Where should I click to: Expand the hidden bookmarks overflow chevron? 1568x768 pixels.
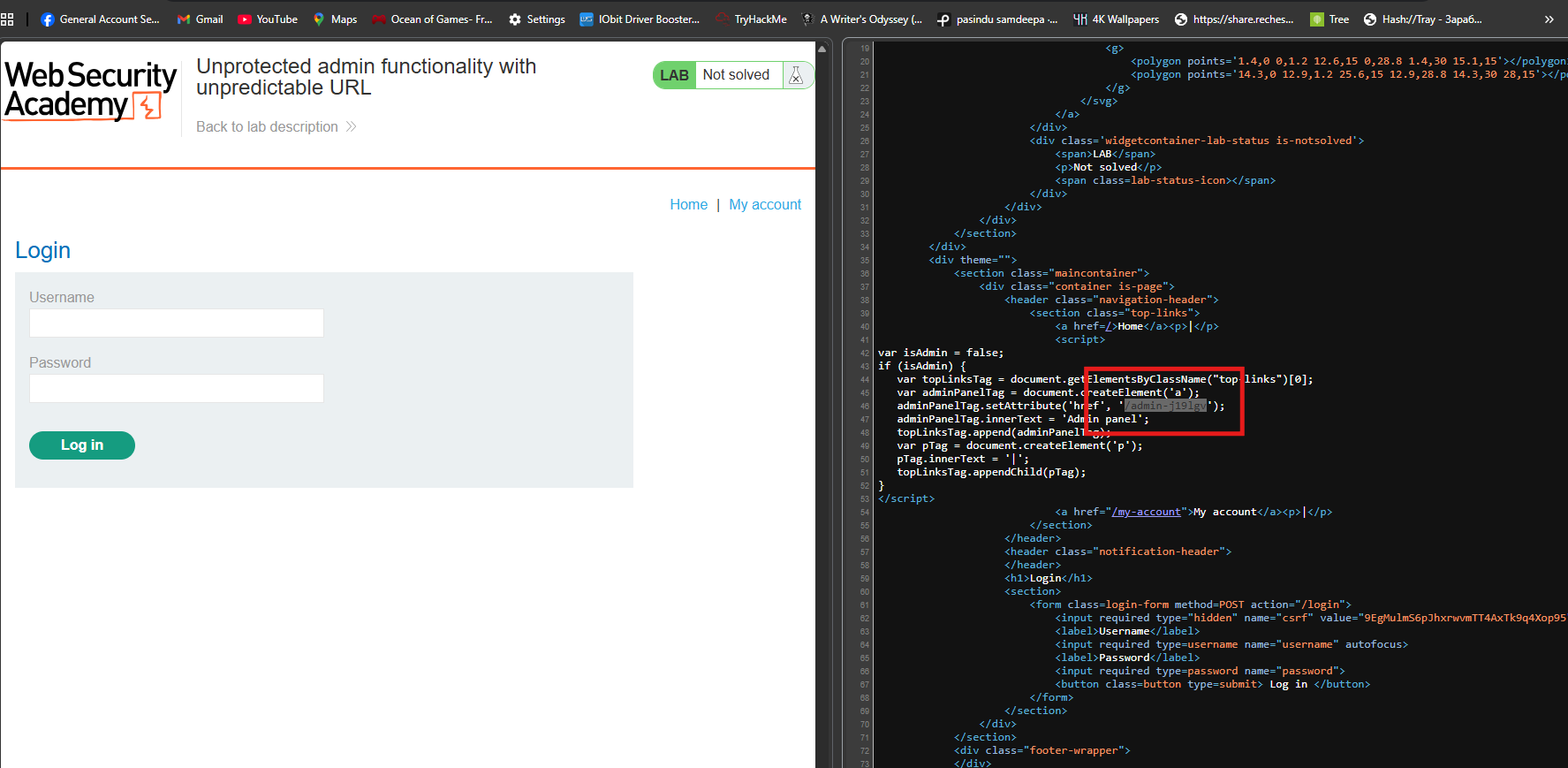click(x=1549, y=19)
